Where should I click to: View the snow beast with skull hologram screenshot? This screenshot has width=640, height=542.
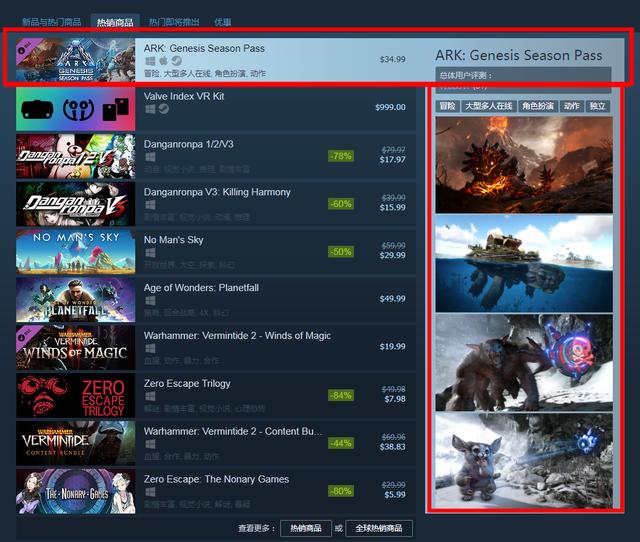click(524, 362)
